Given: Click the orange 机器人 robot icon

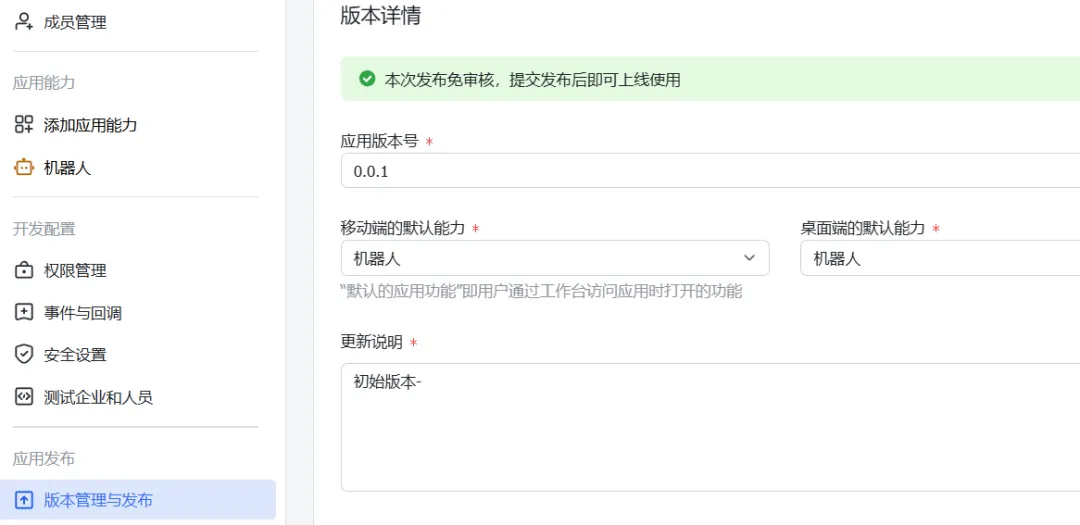Looking at the screenshot, I should click(24, 167).
